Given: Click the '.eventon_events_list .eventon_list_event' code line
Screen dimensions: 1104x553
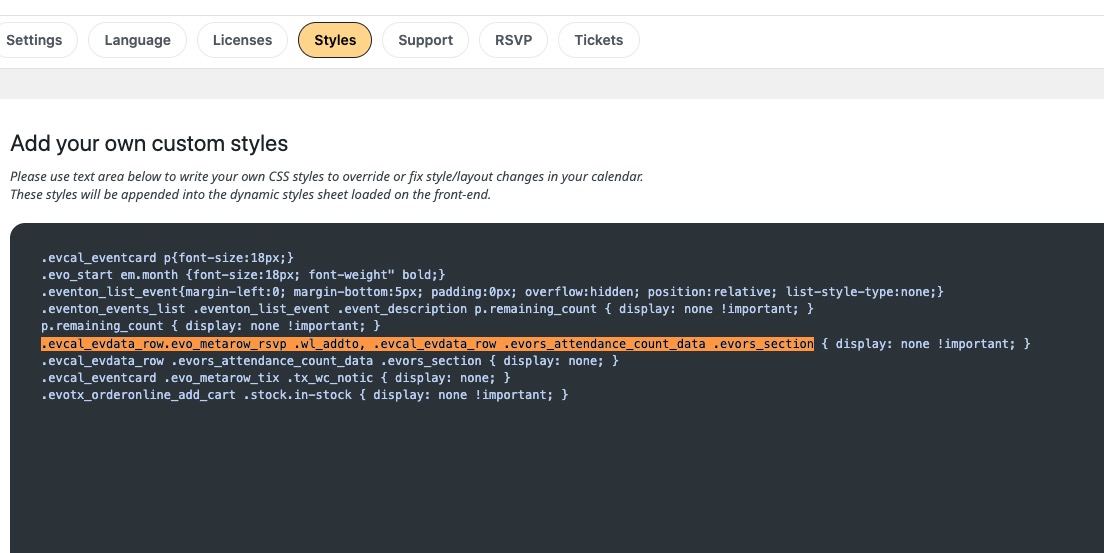Looking at the screenshot, I should [427, 309].
